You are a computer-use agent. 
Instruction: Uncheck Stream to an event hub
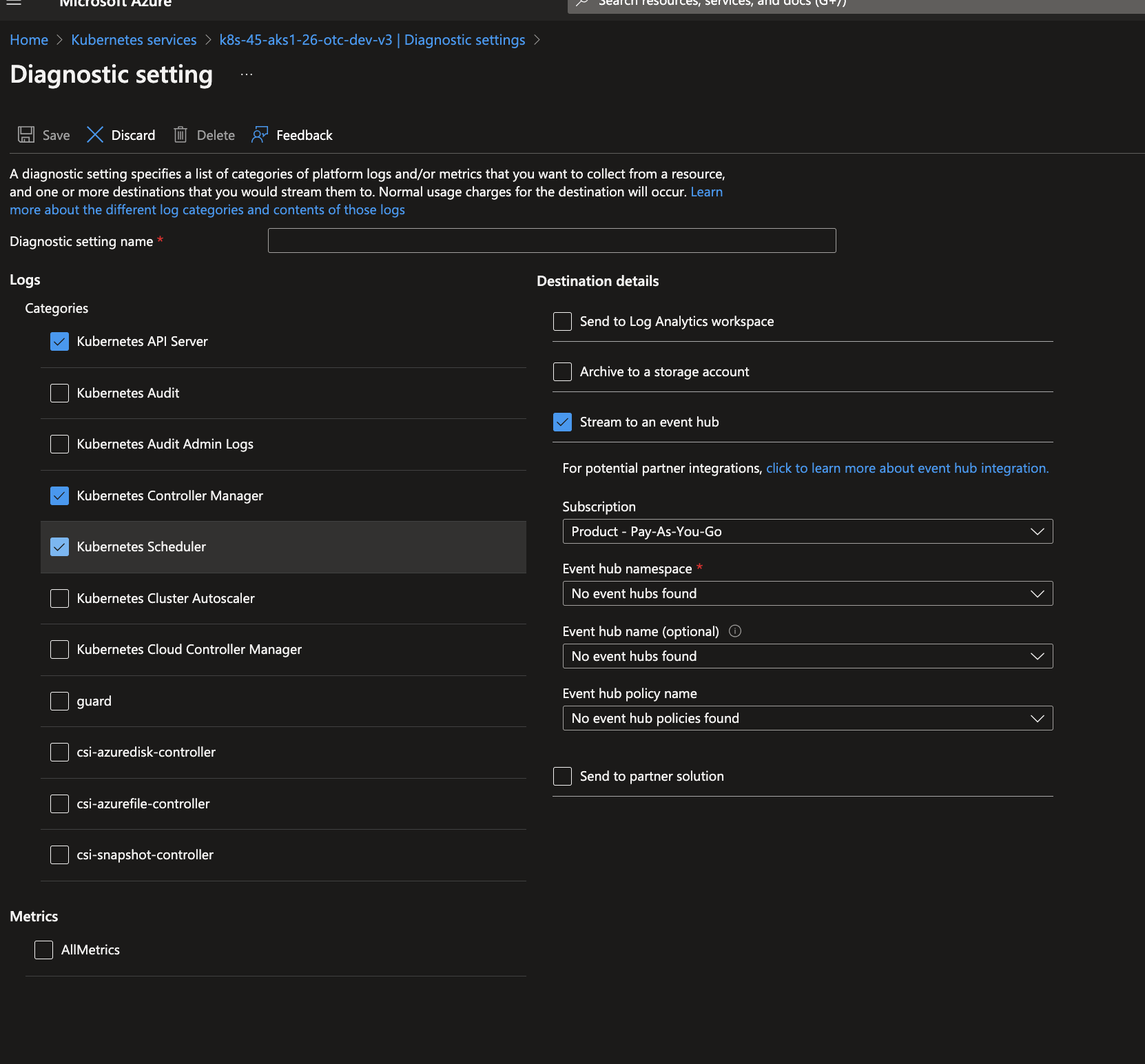click(x=562, y=422)
